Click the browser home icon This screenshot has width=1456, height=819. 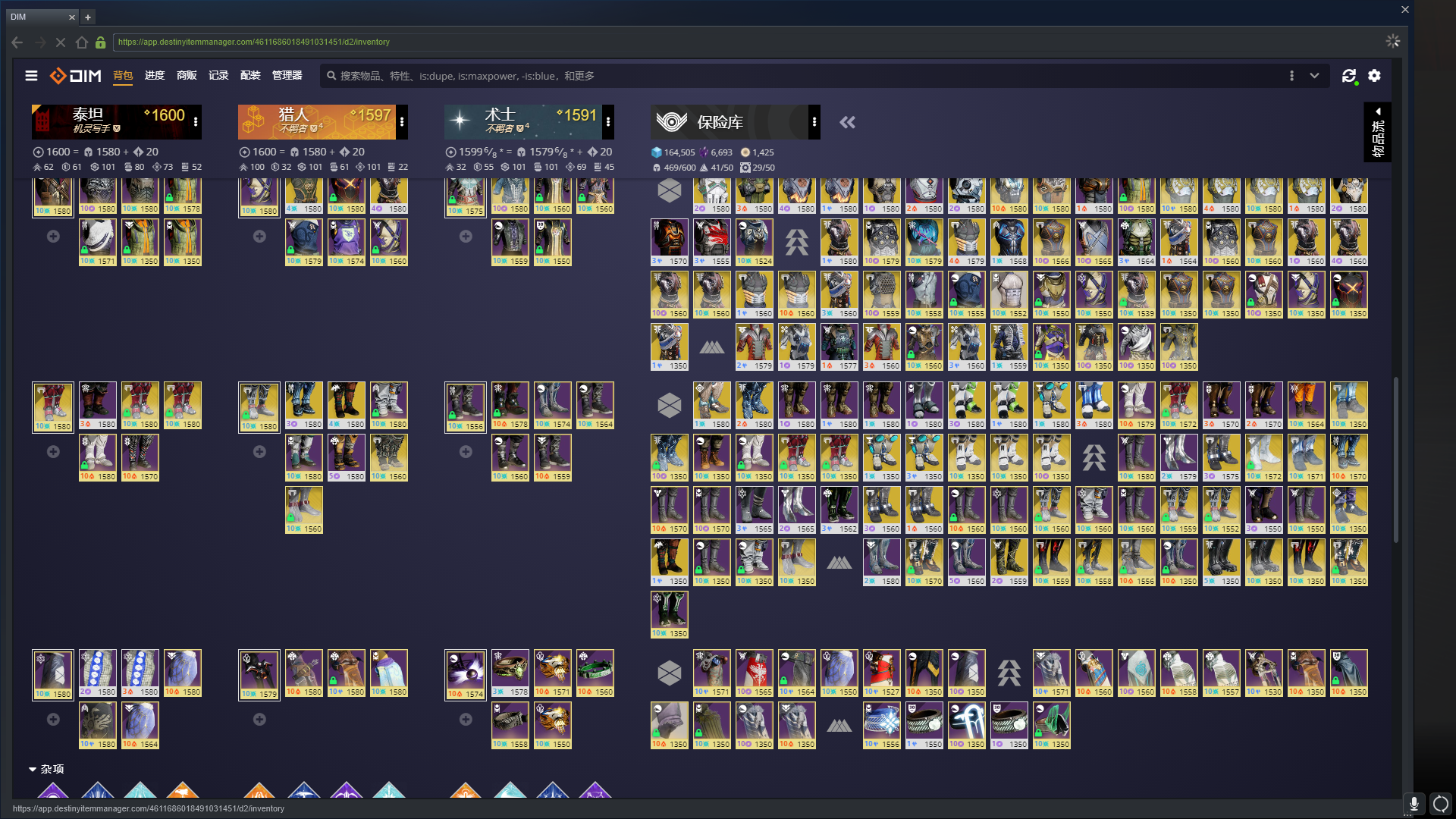pyautogui.click(x=82, y=42)
